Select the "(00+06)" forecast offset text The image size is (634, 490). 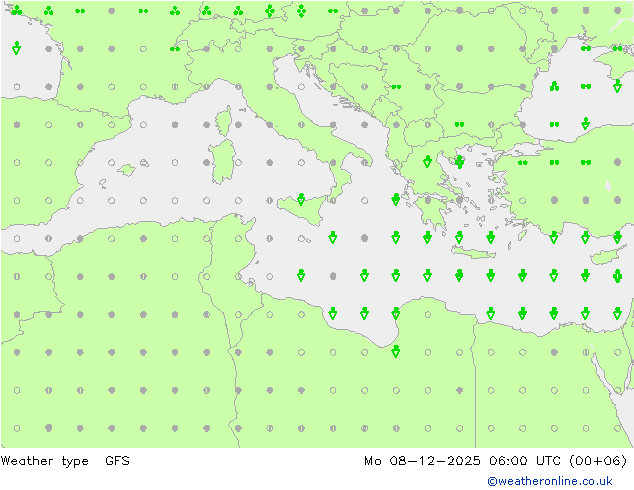pyautogui.click(x=598, y=461)
